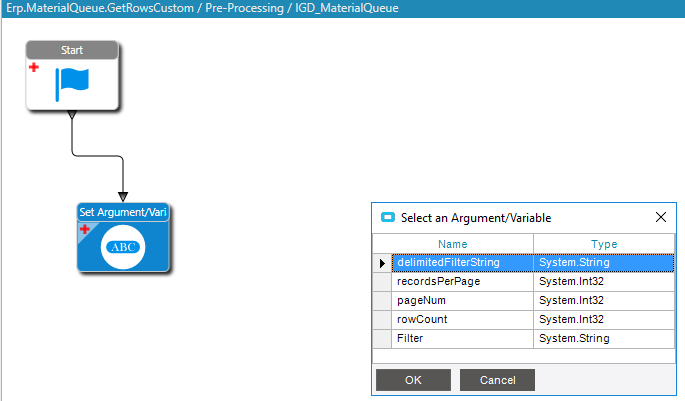
Task: Click System.String type of delimitedFilterString
Action: 604,263
